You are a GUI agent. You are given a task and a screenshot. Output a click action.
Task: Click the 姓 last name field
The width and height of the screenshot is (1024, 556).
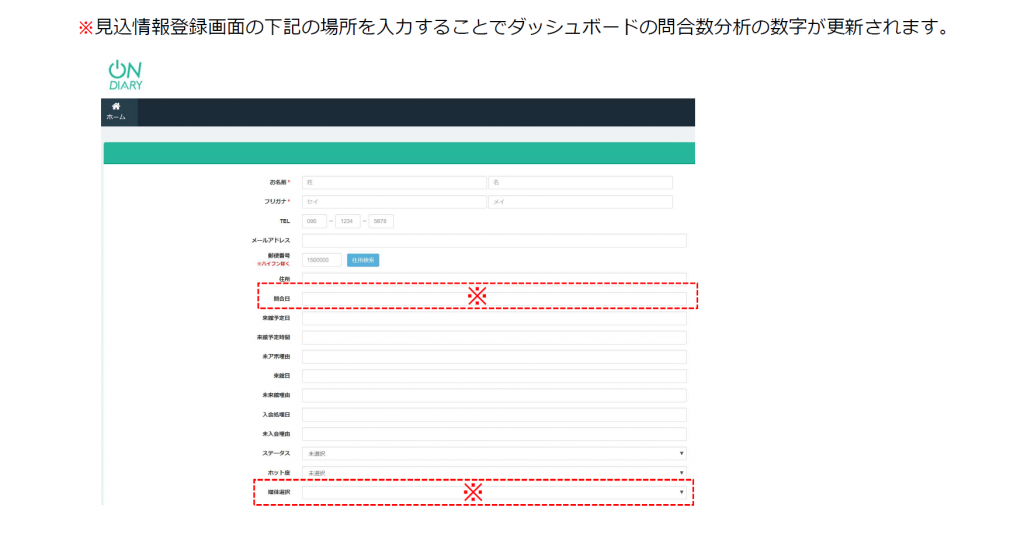393,183
